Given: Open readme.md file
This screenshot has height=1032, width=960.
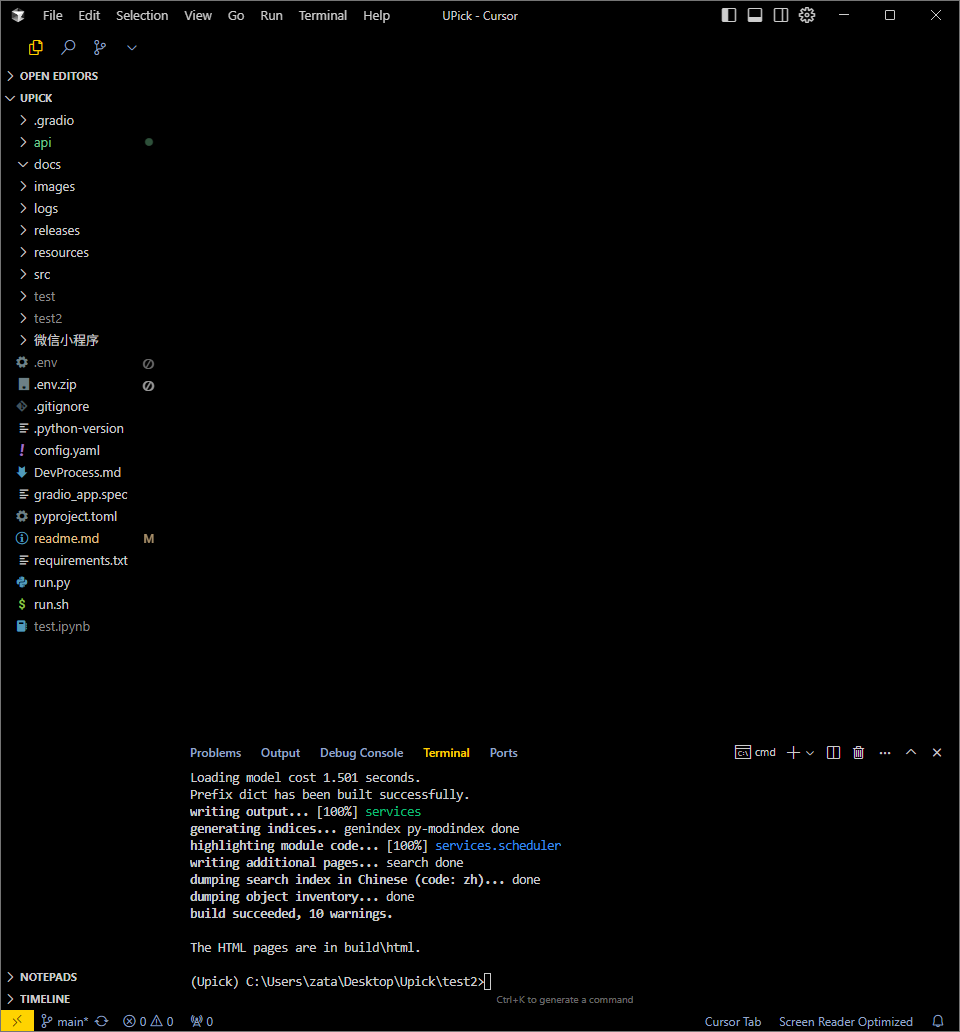Looking at the screenshot, I should click(x=80, y=538).
